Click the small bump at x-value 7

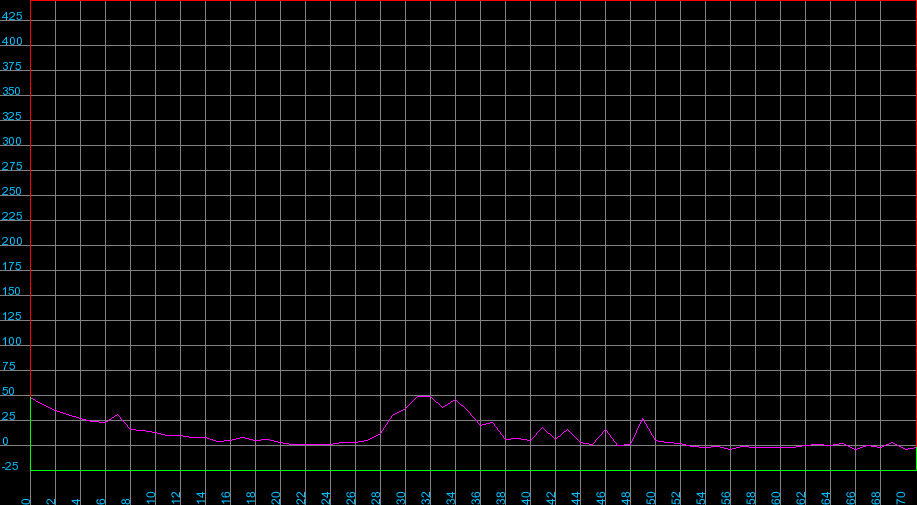[x=118, y=414]
